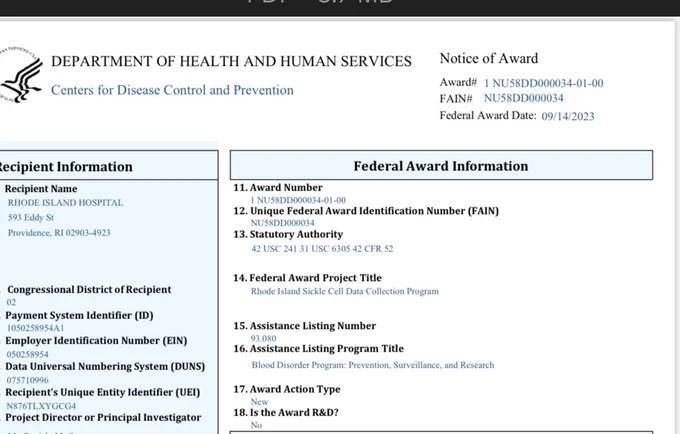680x434 pixels.
Task: Select award action type value 'New'
Action: click(x=259, y=402)
